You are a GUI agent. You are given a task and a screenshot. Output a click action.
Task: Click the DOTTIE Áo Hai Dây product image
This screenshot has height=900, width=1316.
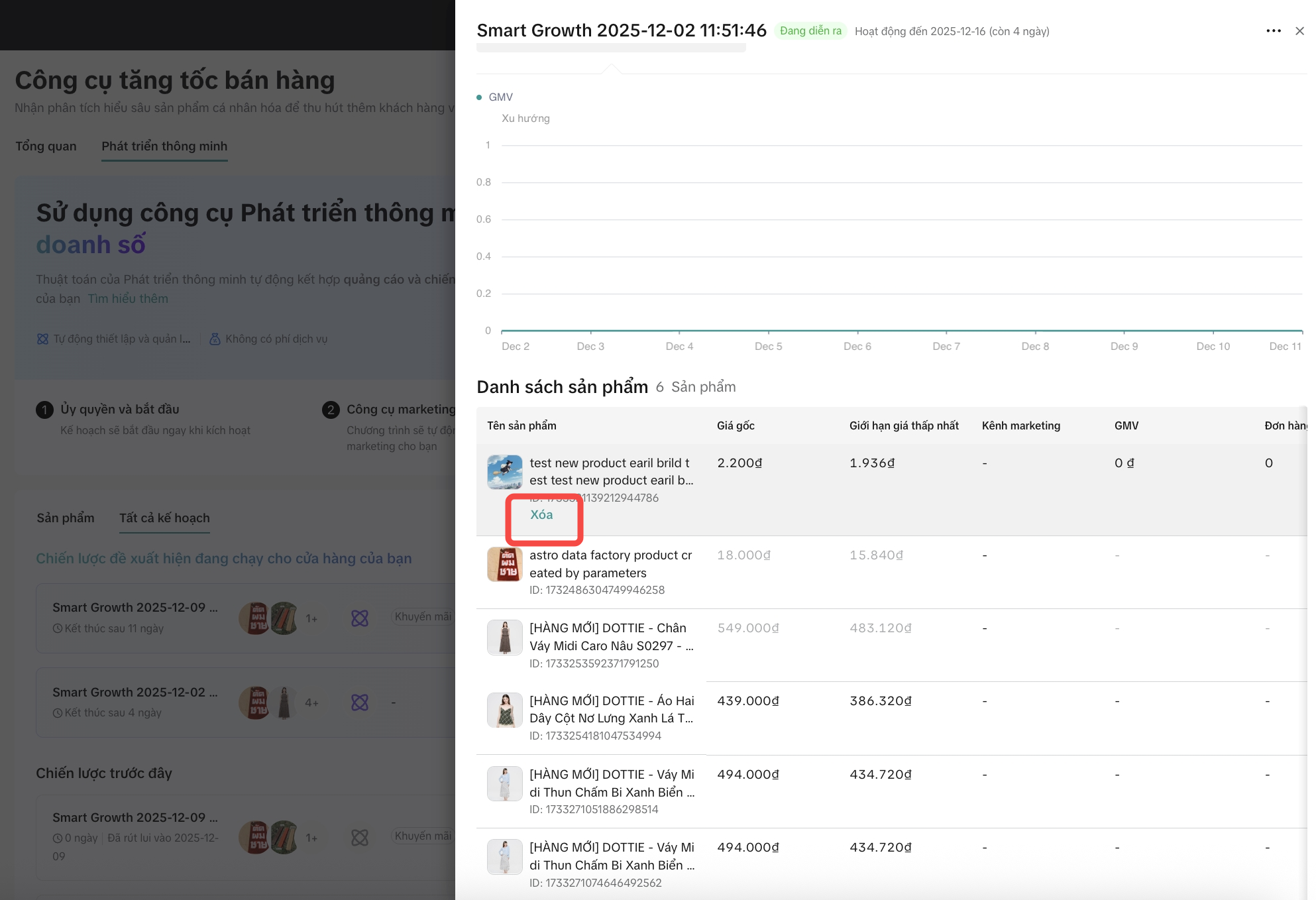(504, 710)
